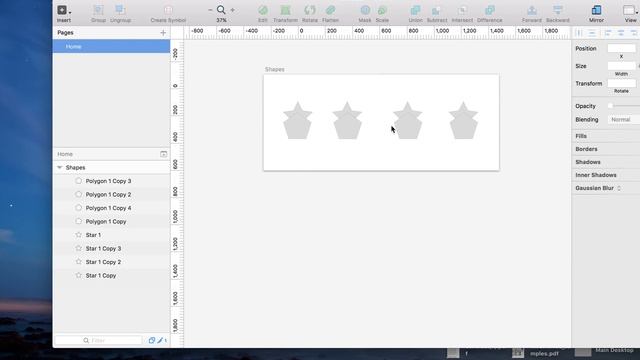
Task: Zoom out with the minus button
Action: (x=210, y=10)
